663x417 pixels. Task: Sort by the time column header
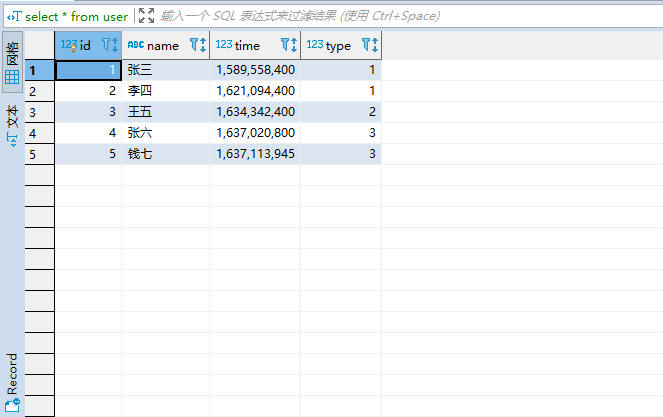[247, 45]
